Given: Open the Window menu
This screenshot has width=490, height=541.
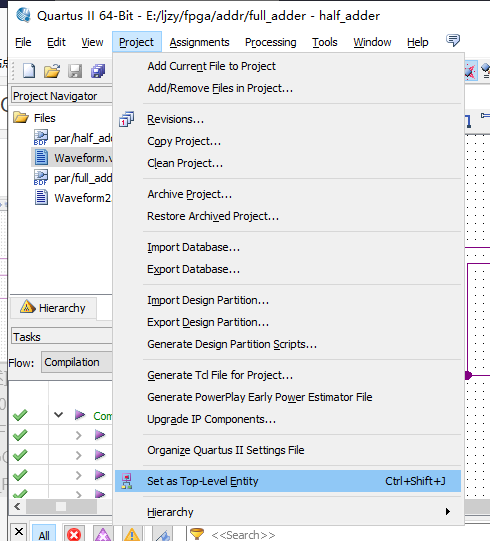Looking at the screenshot, I should click(372, 42).
